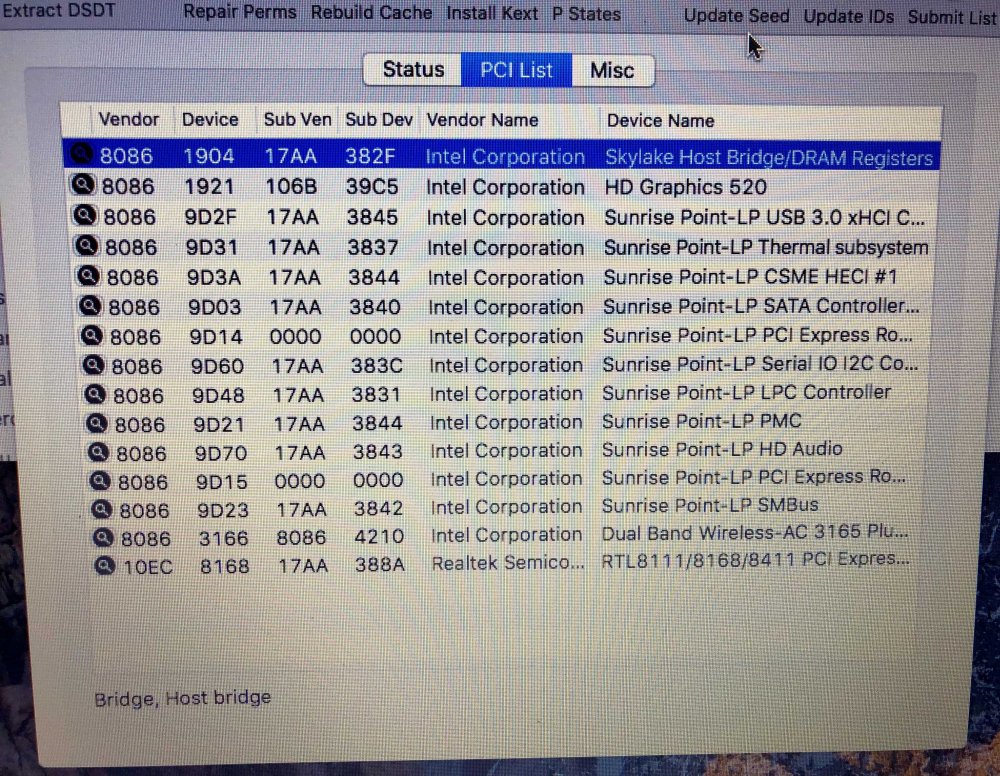Click Update Seed in the toolbar
Image resolution: width=1000 pixels, height=776 pixels.
point(737,16)
